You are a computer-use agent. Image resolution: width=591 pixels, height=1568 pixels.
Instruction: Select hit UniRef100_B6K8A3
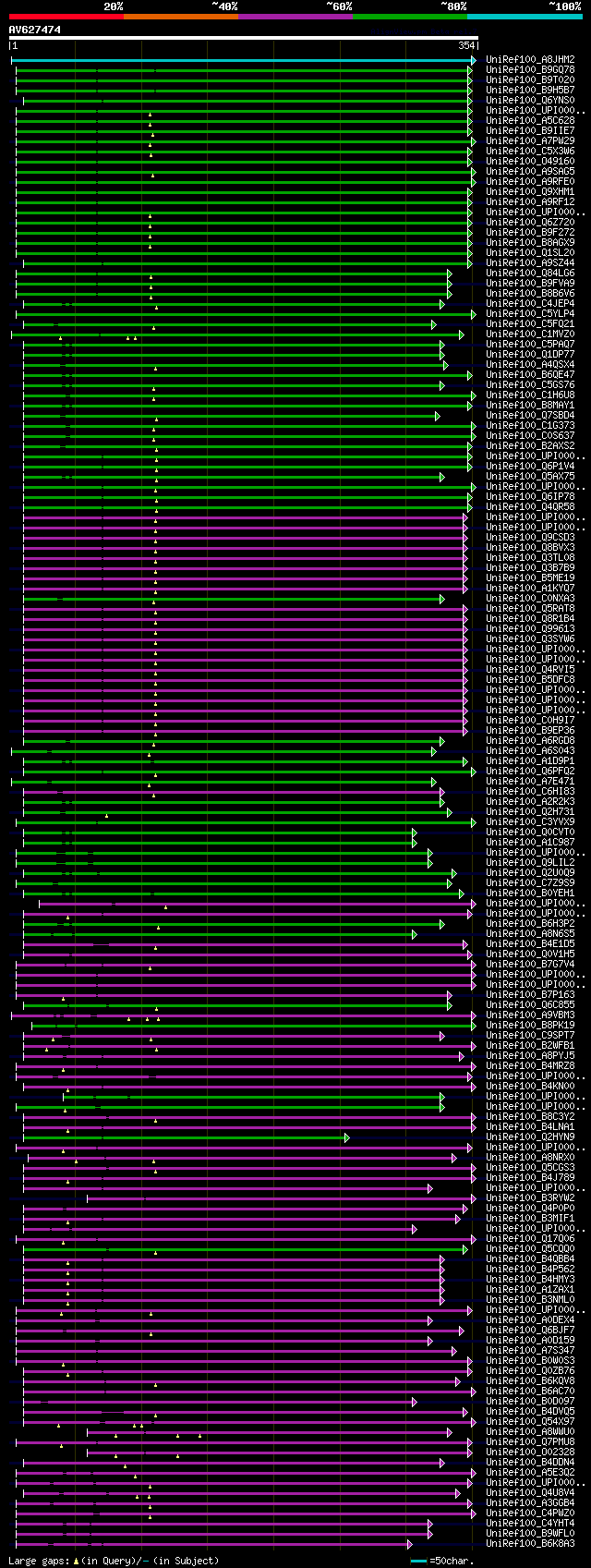click(530, 1544)
